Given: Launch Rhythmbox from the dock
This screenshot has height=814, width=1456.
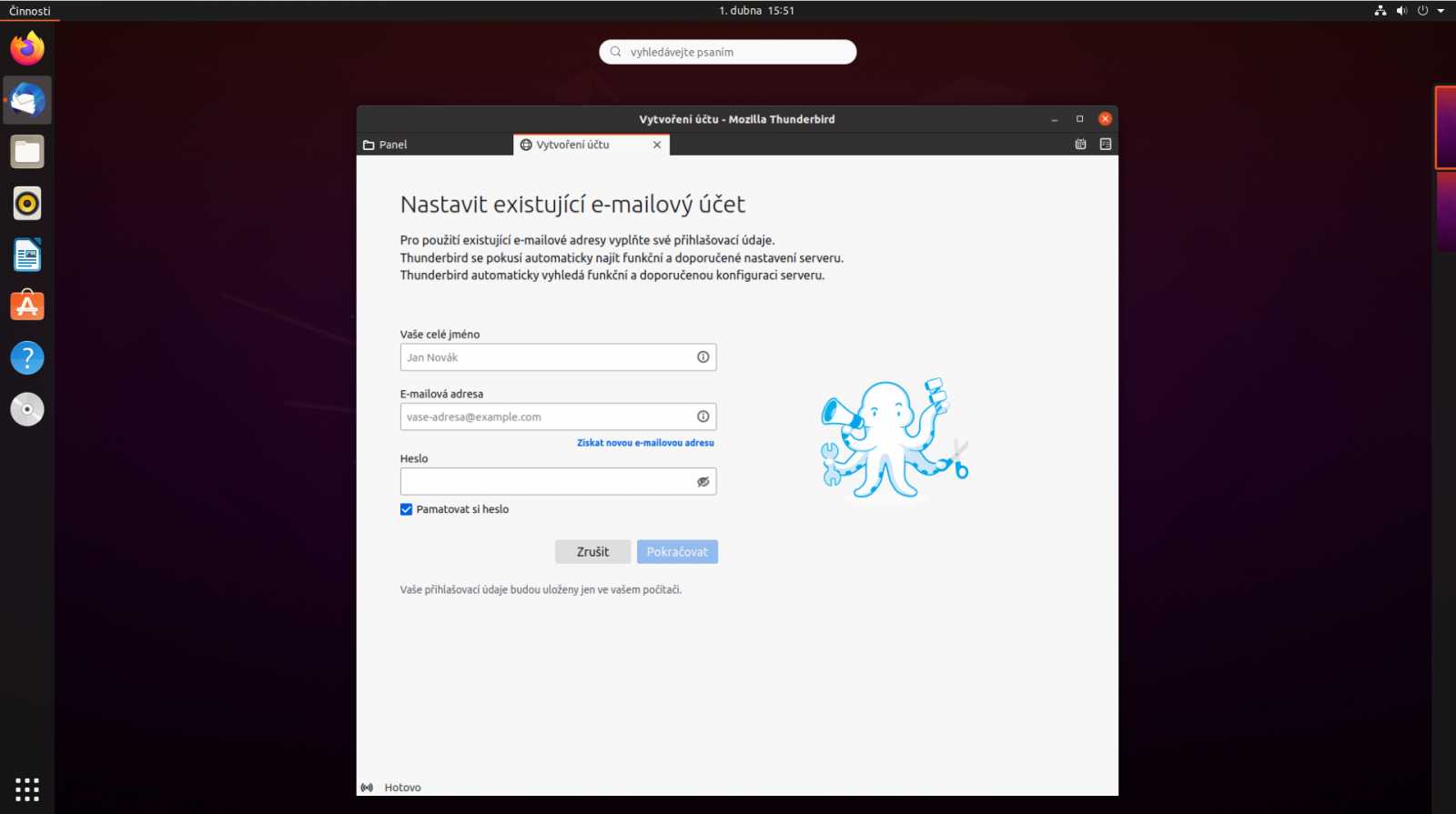Looking at the screenshot, I should point(27,204).
